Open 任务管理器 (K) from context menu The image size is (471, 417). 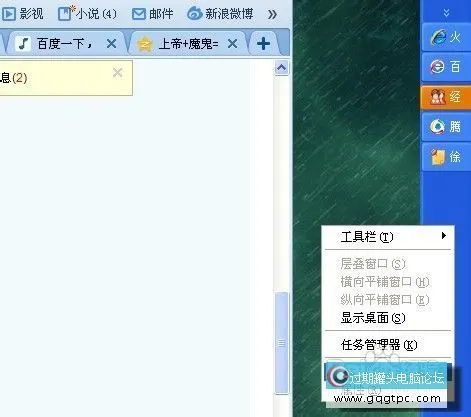point(388,345)
